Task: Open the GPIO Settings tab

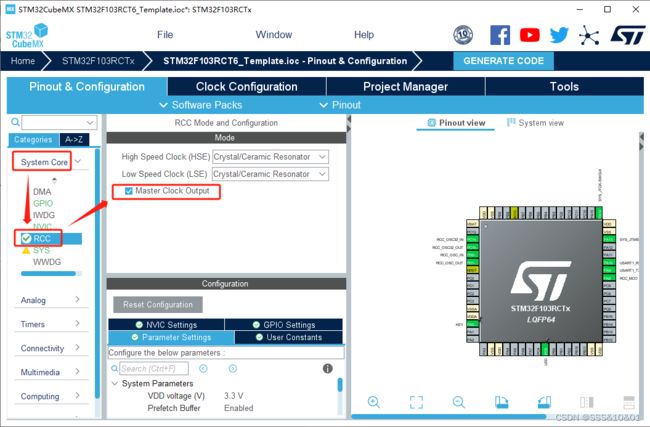Action: [284, 325]
